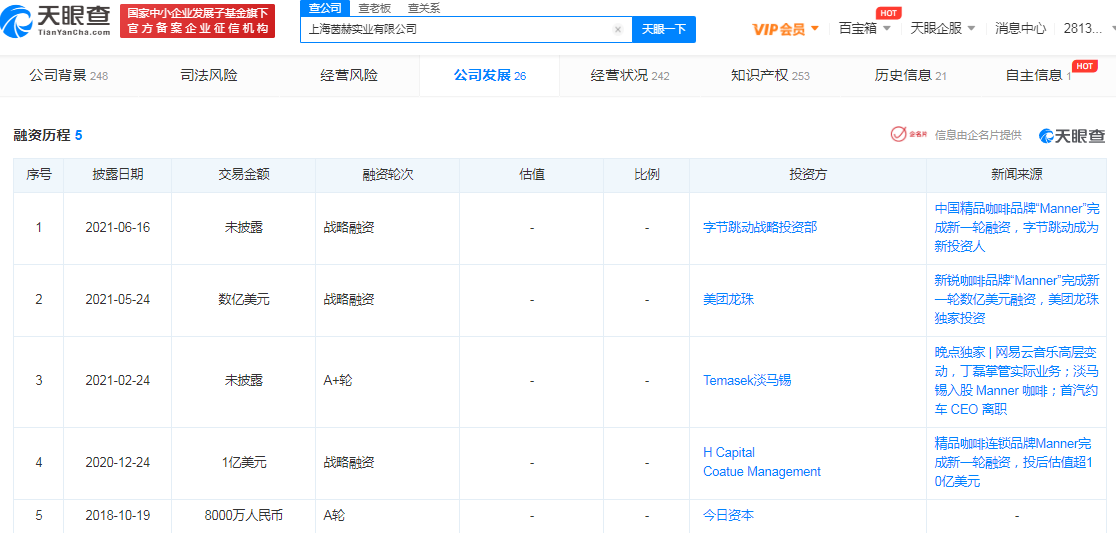
Task: Click the 投资方 column header
Action: click(807, 175)
